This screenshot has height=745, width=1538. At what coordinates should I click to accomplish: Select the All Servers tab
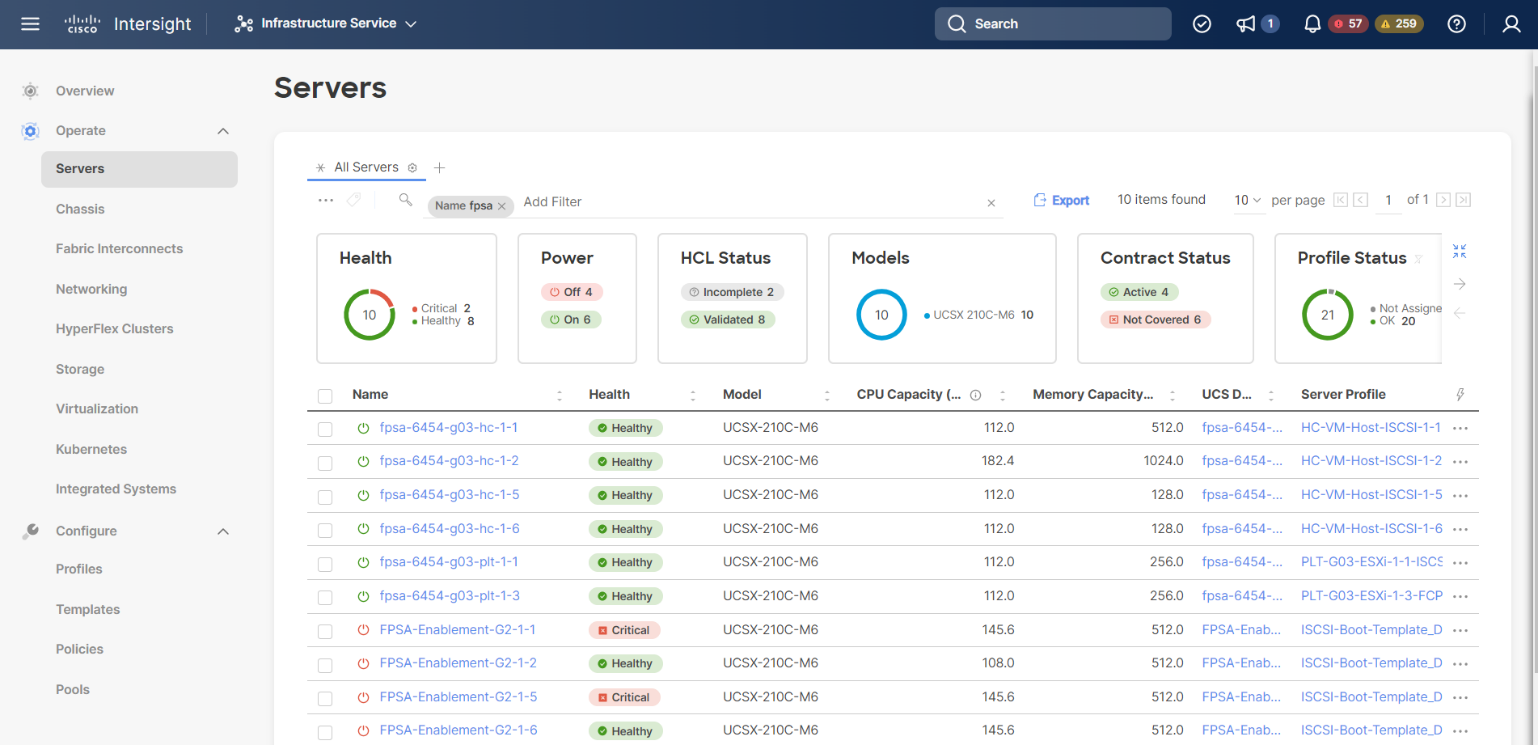365,168
